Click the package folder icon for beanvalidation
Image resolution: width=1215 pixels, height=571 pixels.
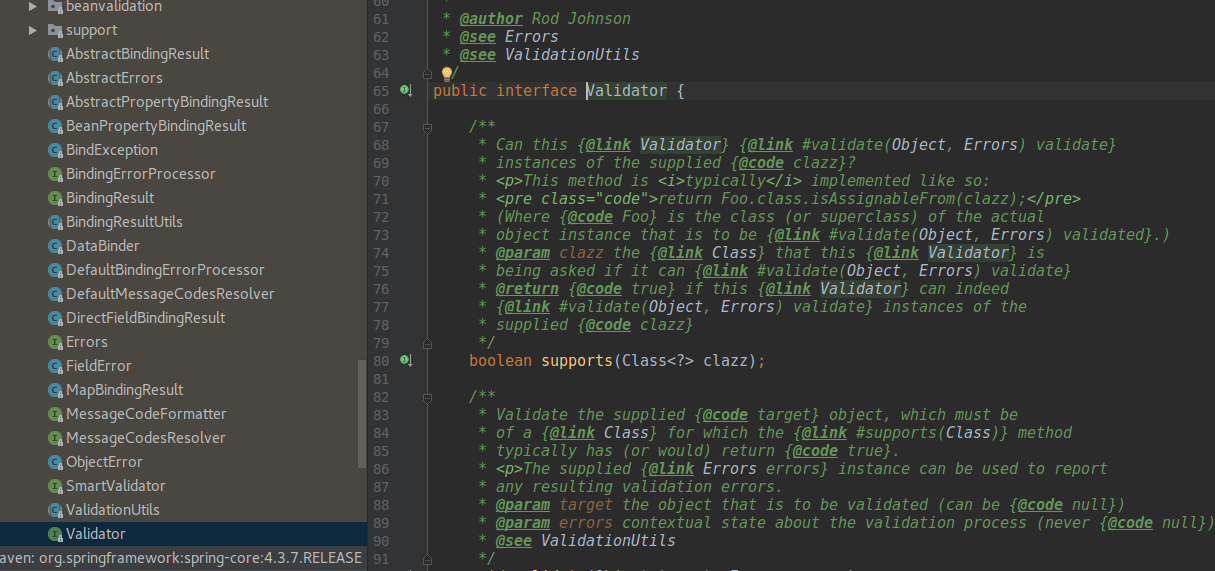click(55, 7)
